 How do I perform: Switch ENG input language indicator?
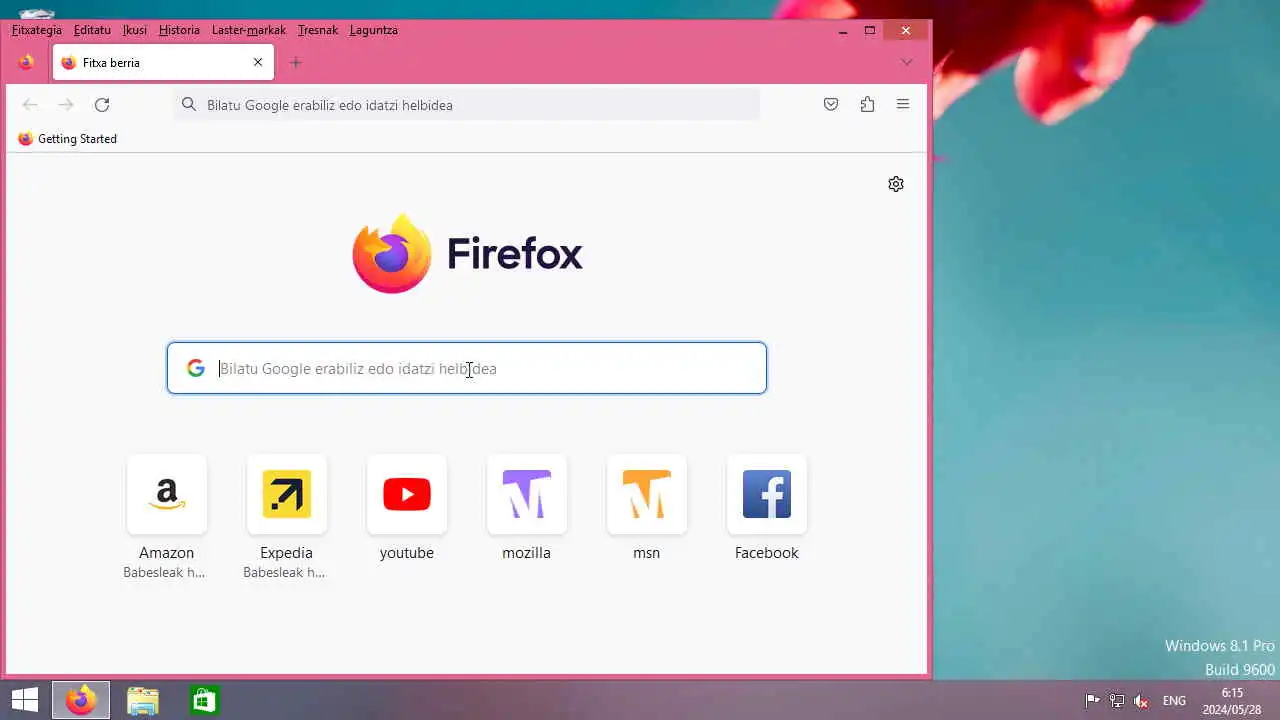[1175, 701]
